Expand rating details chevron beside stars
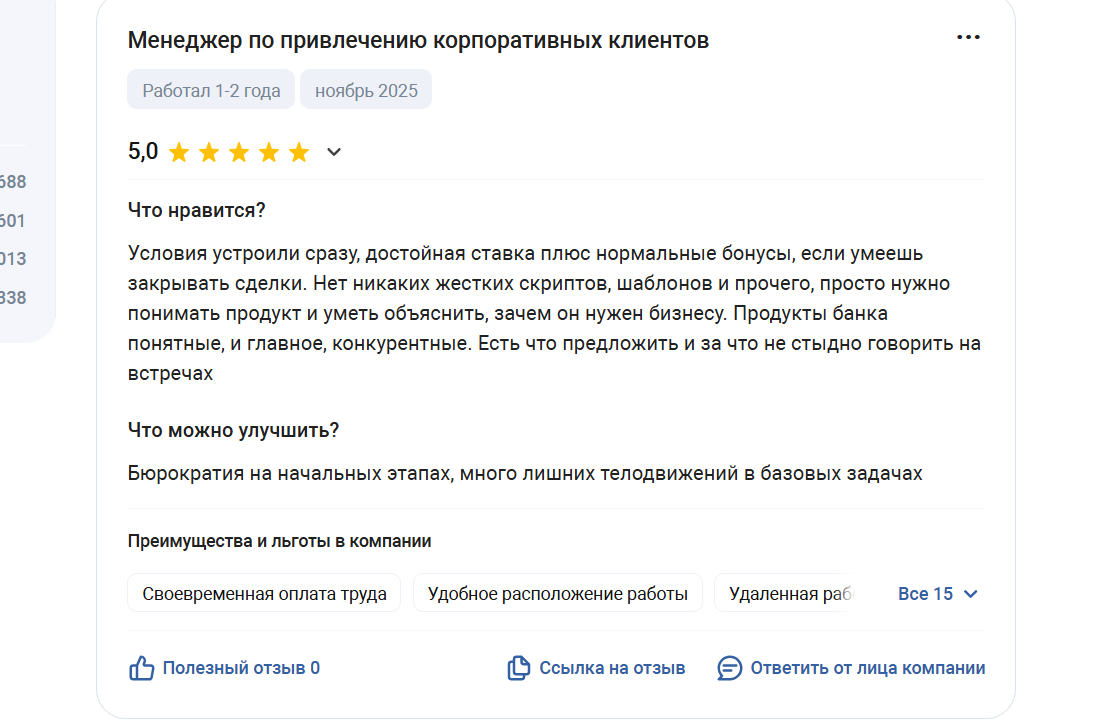The height and width of the screenshot is (726, 1104). click(x=334, y=152)
